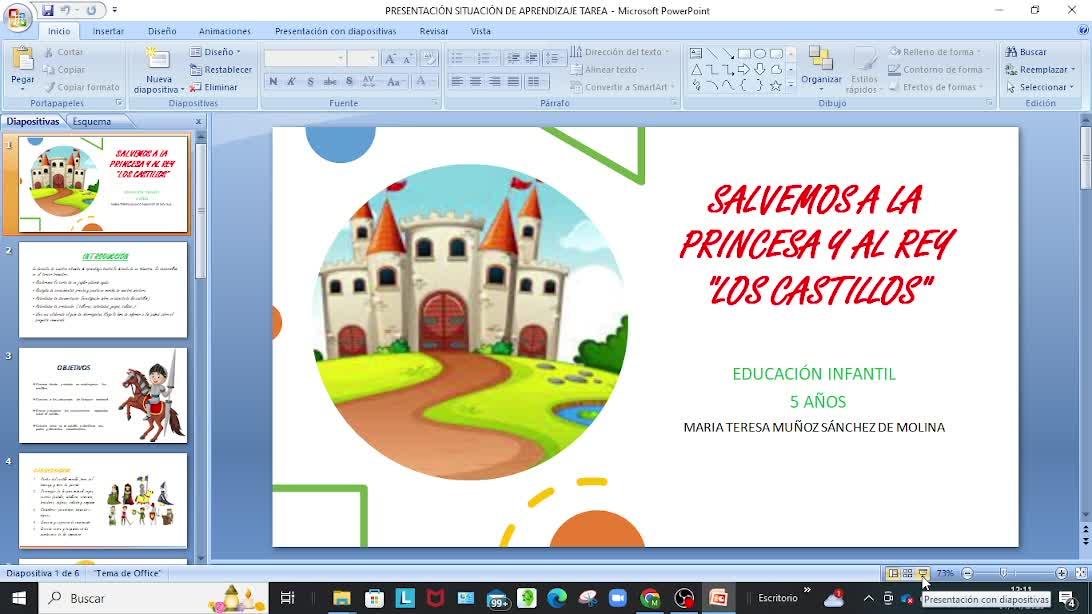
Task: Toggle center text alignment
Action: click(476, 82)
